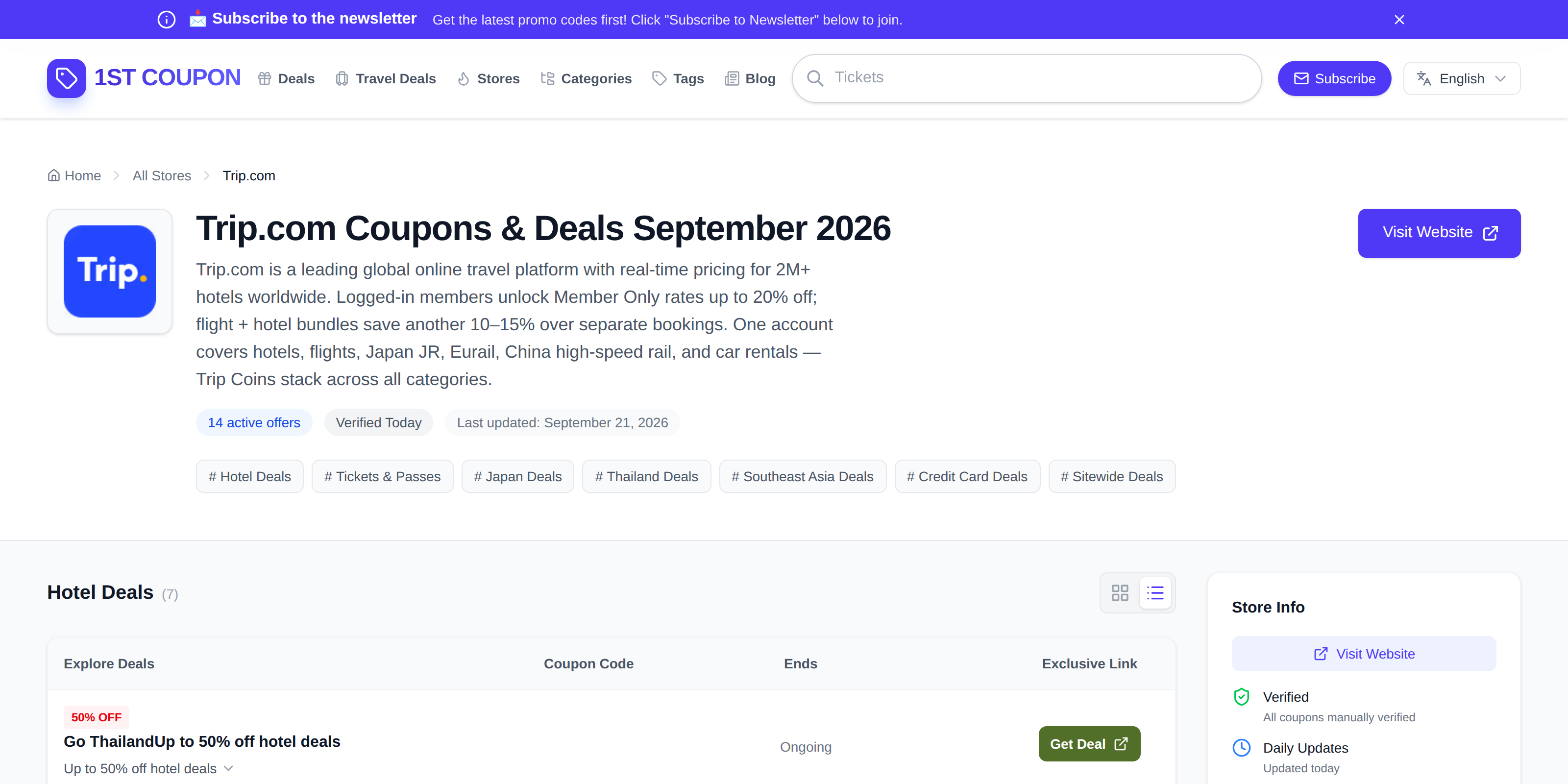Image resolution: width=1568 pixels, height=784 pixels.
Task: Click the Last updated: September 21, 2026 label
Action: [x=562, y=422]
